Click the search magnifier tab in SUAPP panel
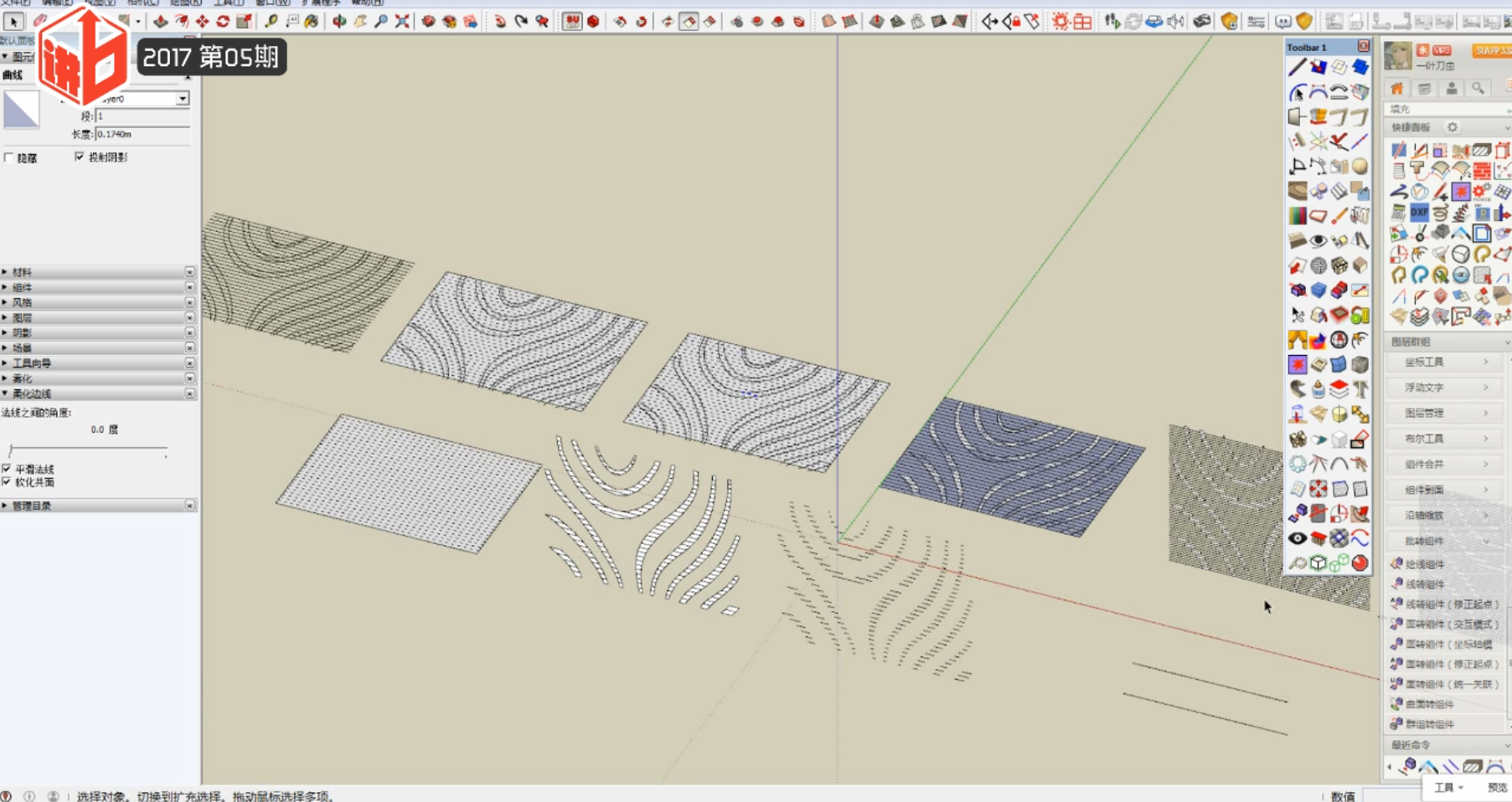Viewport: 1512px width, 802px height. pos(1478,89)
